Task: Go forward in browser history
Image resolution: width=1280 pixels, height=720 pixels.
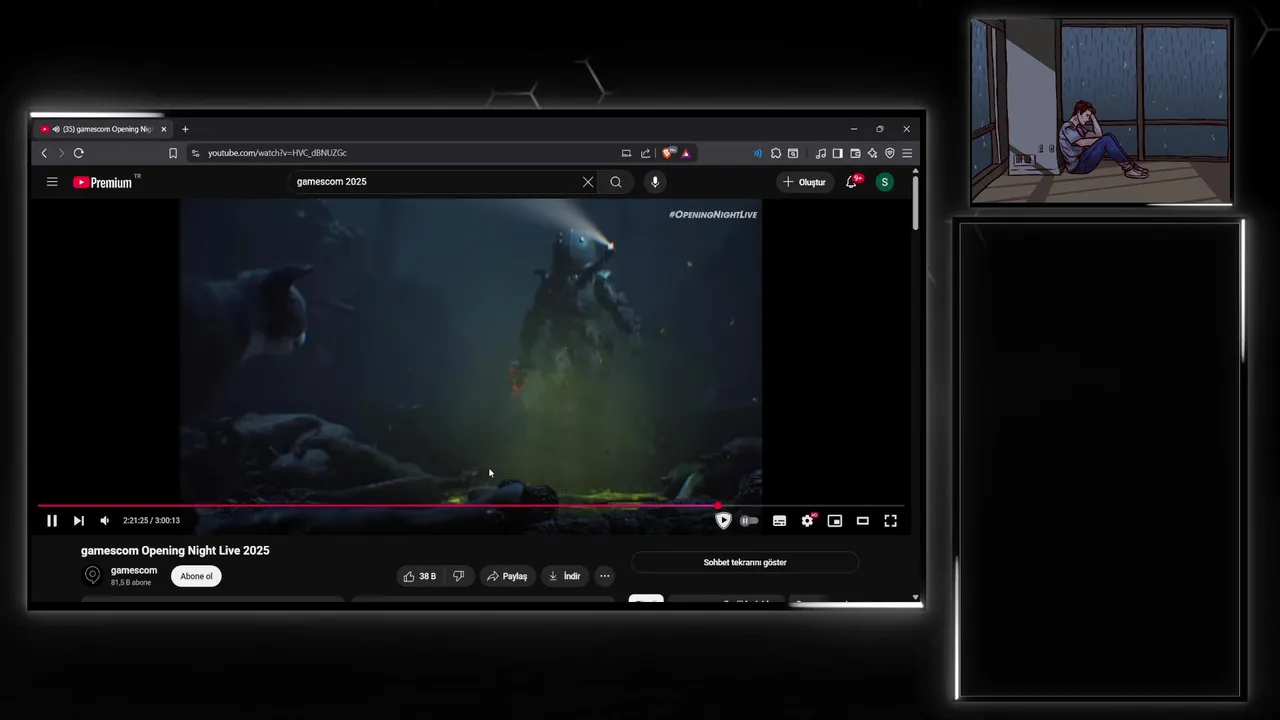Action: tap(61, 153)
